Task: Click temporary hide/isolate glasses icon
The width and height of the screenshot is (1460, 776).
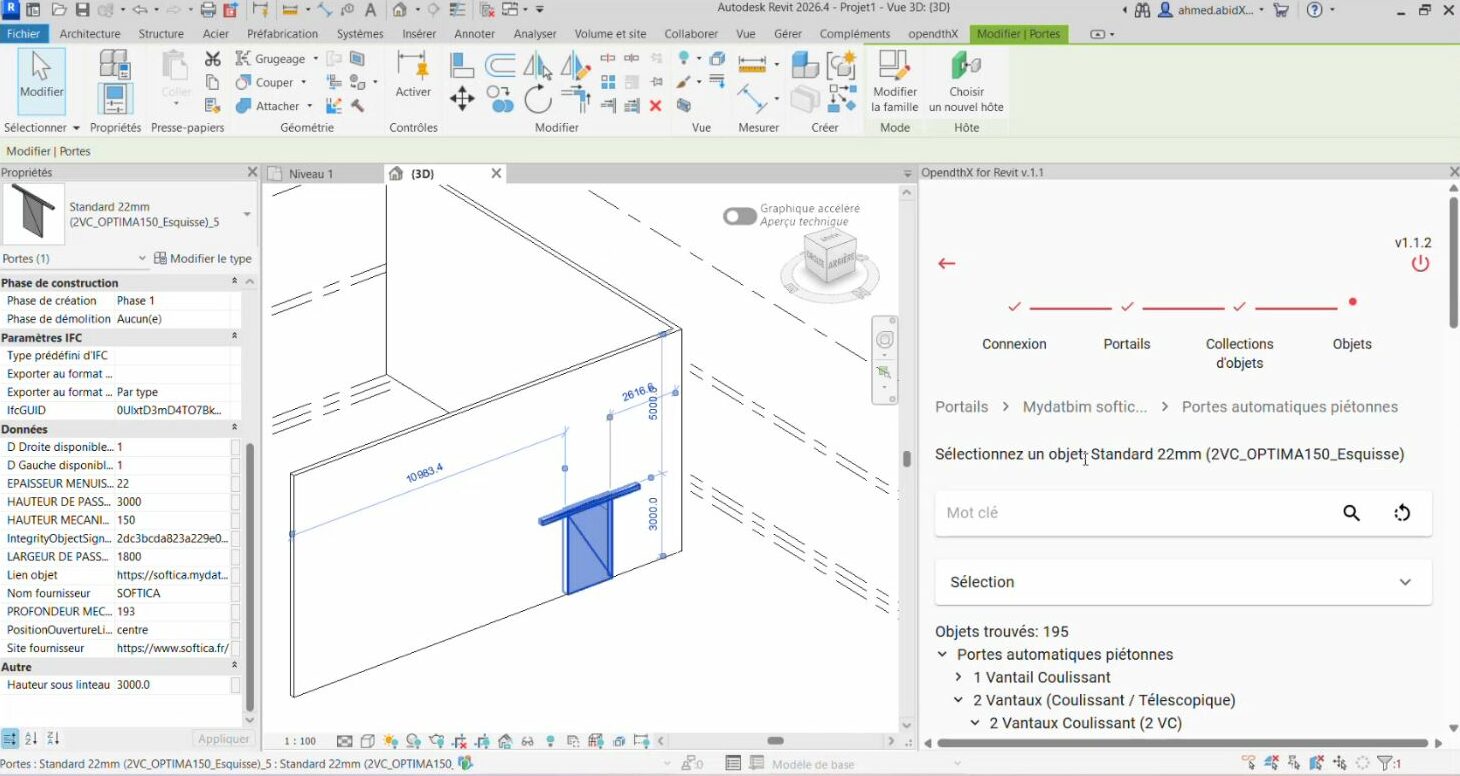Action: tap(528, 741)
